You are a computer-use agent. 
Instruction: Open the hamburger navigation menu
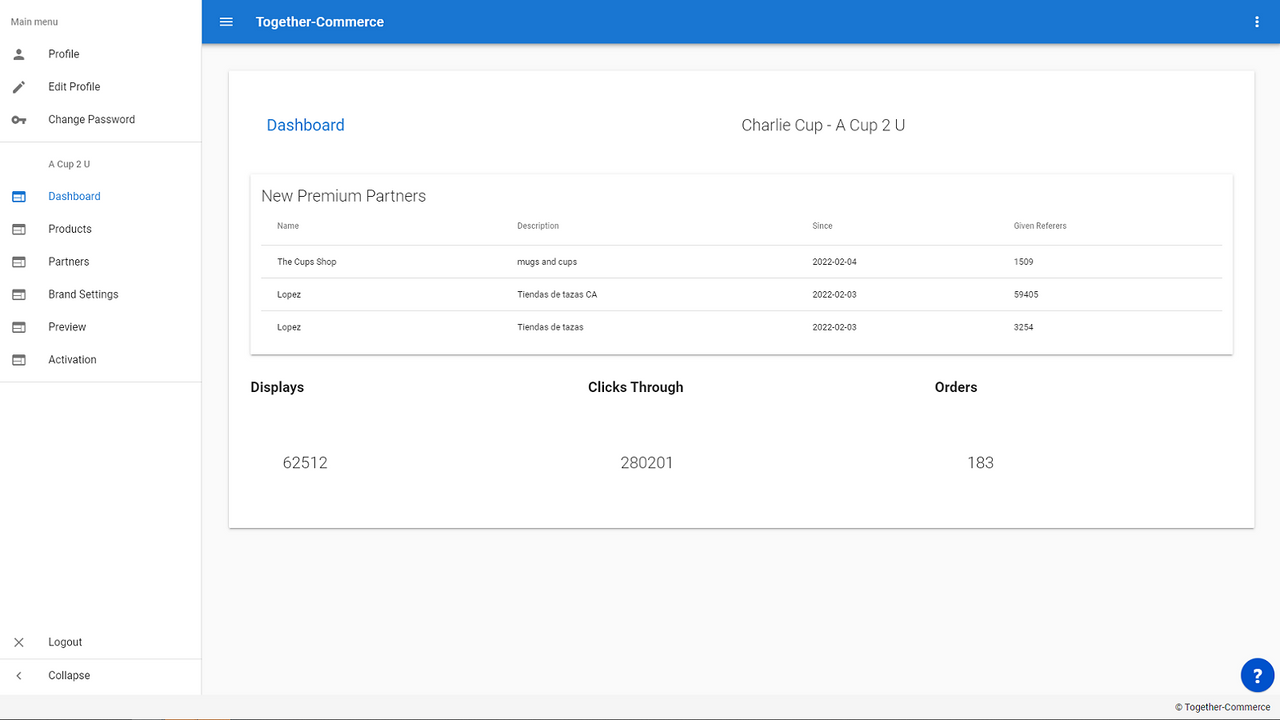point(225,21)
